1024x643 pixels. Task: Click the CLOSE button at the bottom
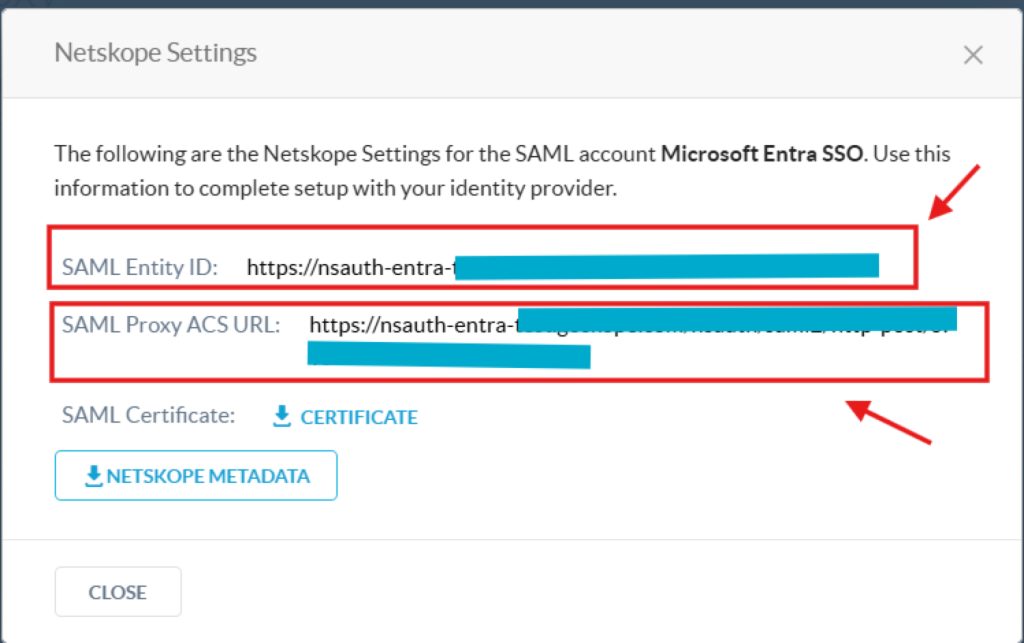click(118, 591)
